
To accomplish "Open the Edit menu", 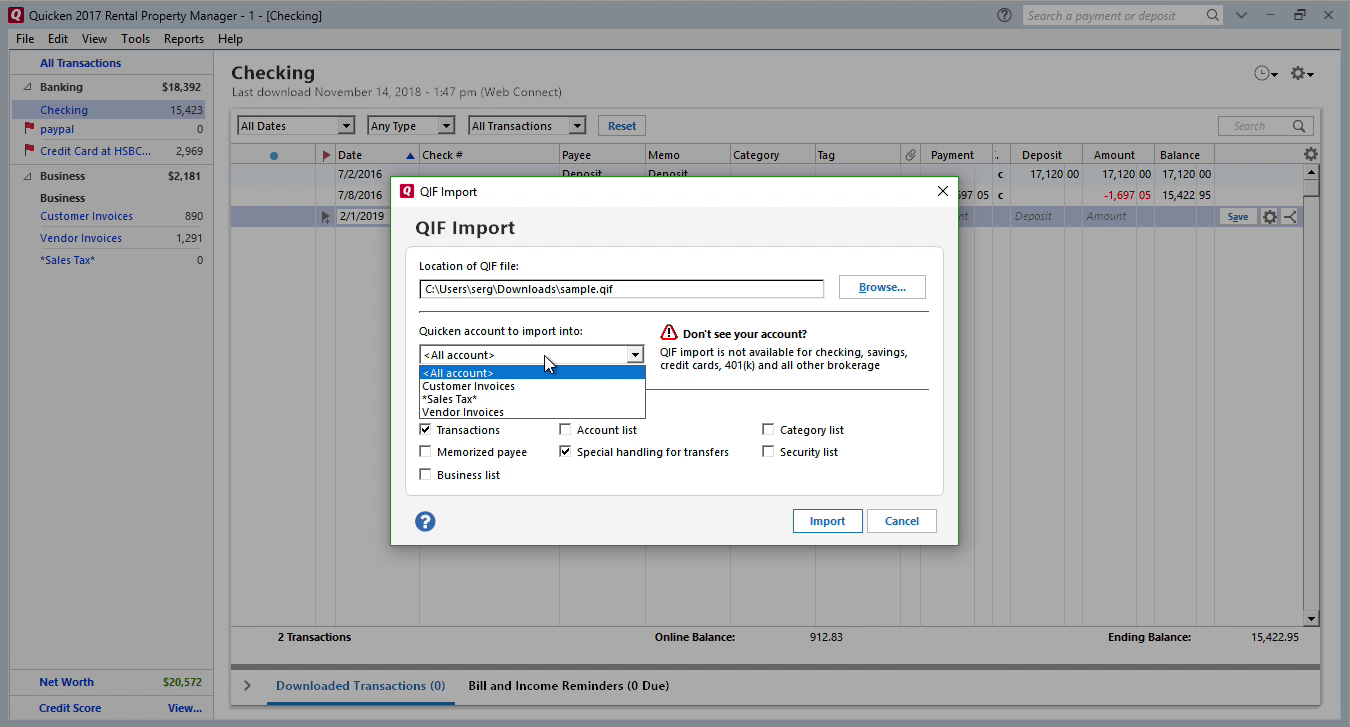I will pyautogui.click(x=58, y=39).
